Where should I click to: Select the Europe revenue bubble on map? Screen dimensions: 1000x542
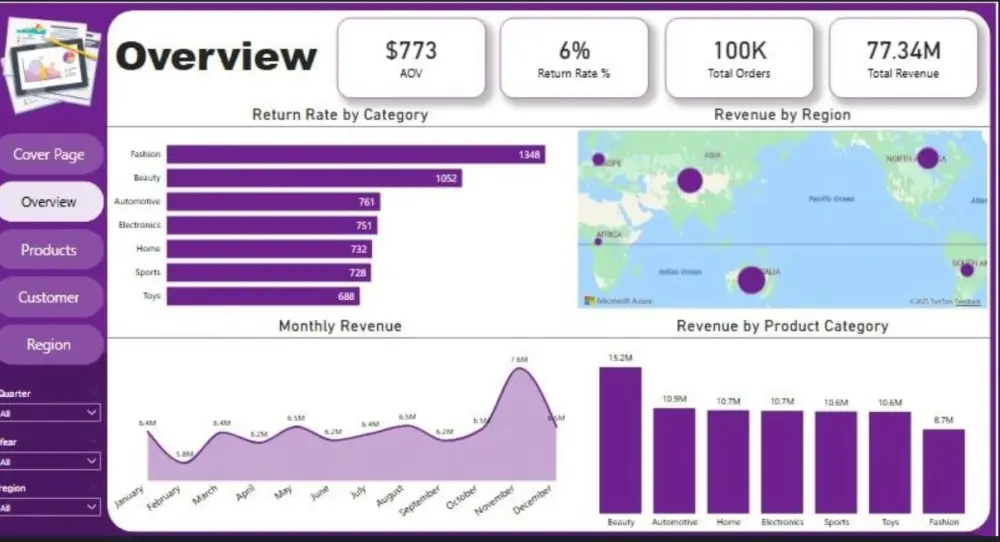click(598, 159)
